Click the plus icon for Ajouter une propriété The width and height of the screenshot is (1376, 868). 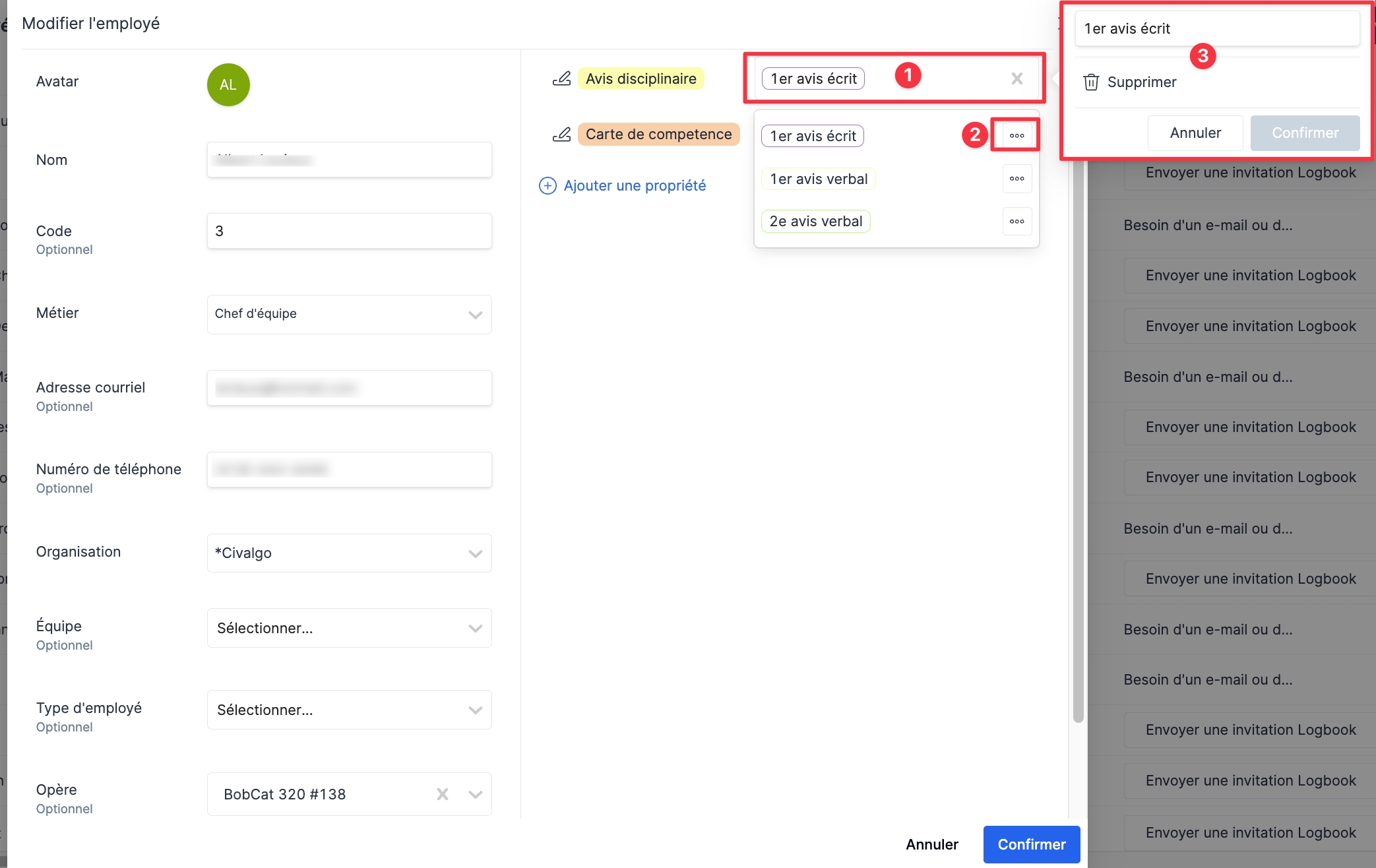tap(547, 186)
